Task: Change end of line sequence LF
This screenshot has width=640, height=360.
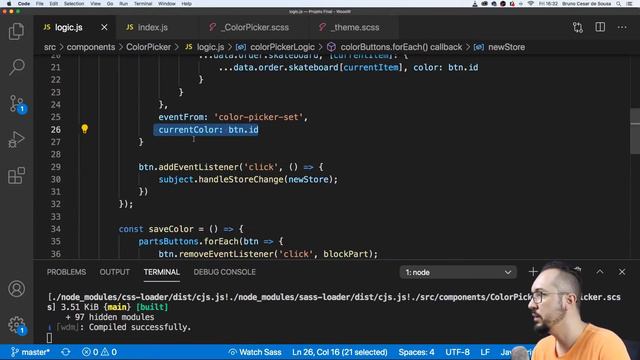Action: [x=485, y=352]
